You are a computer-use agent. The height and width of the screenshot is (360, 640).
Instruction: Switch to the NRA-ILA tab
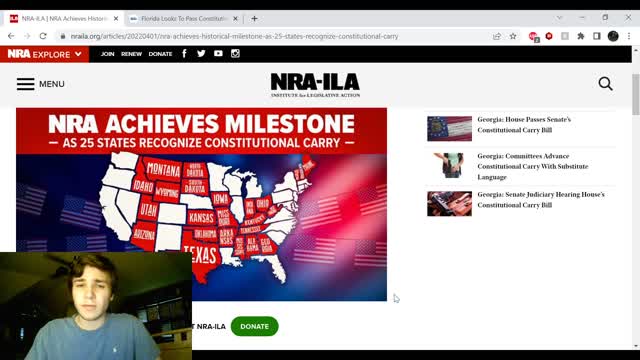[x=63, y=19]
